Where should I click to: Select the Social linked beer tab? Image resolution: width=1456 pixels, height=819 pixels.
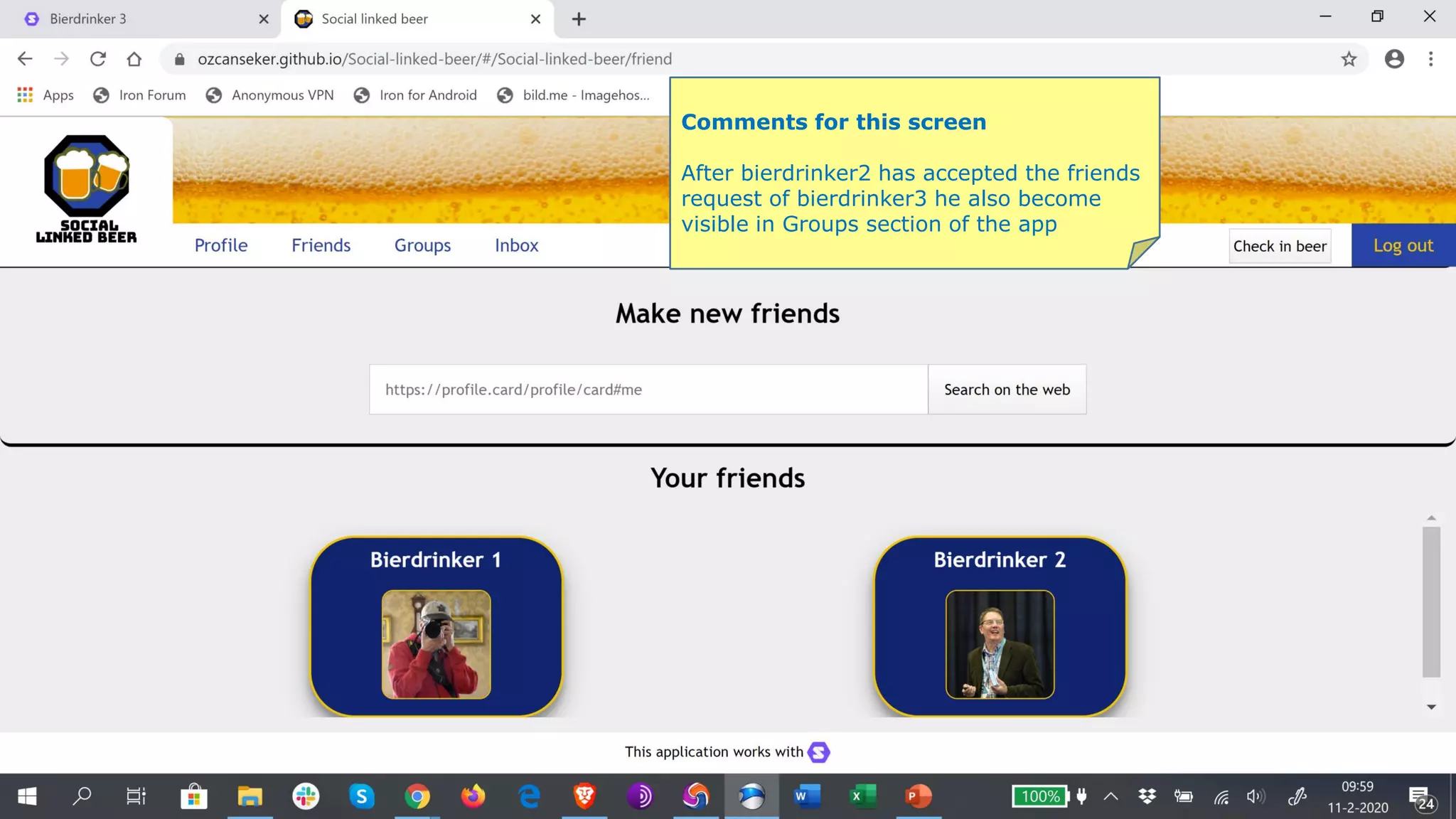click(417, 19)
